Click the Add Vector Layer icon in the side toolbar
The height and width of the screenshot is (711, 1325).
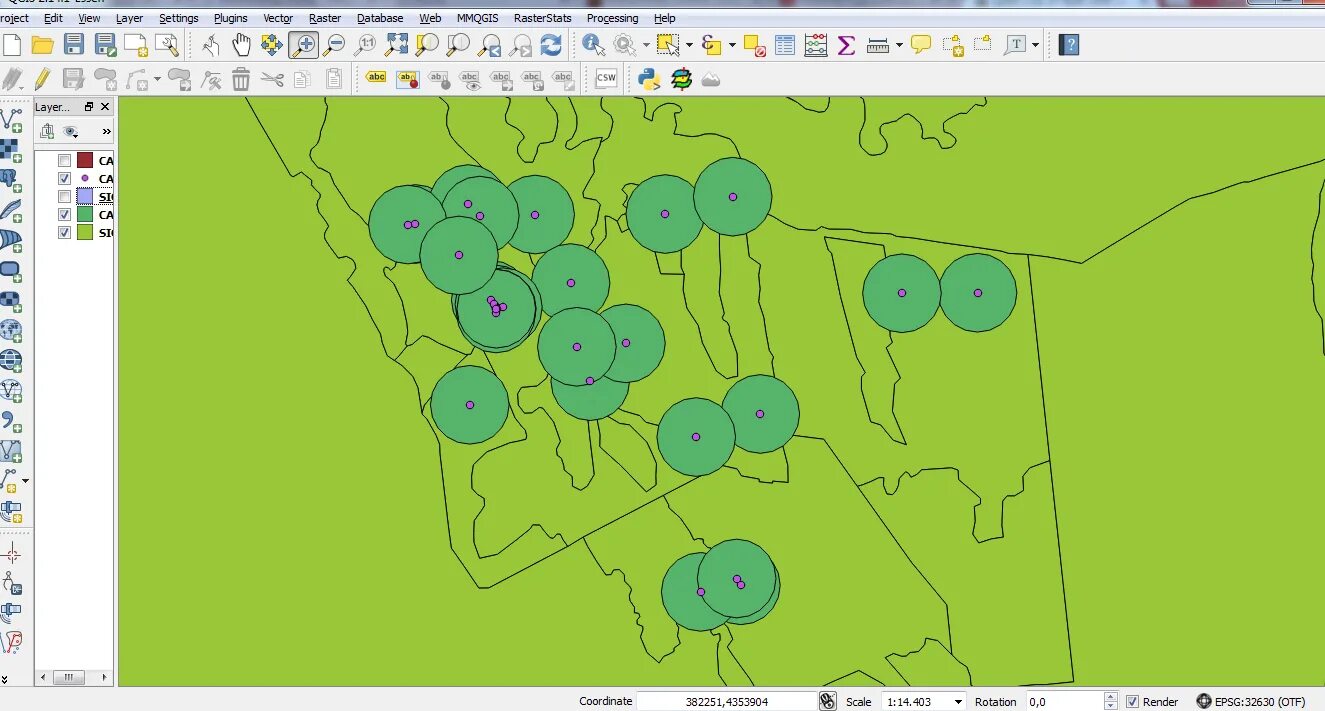point(11,119)
